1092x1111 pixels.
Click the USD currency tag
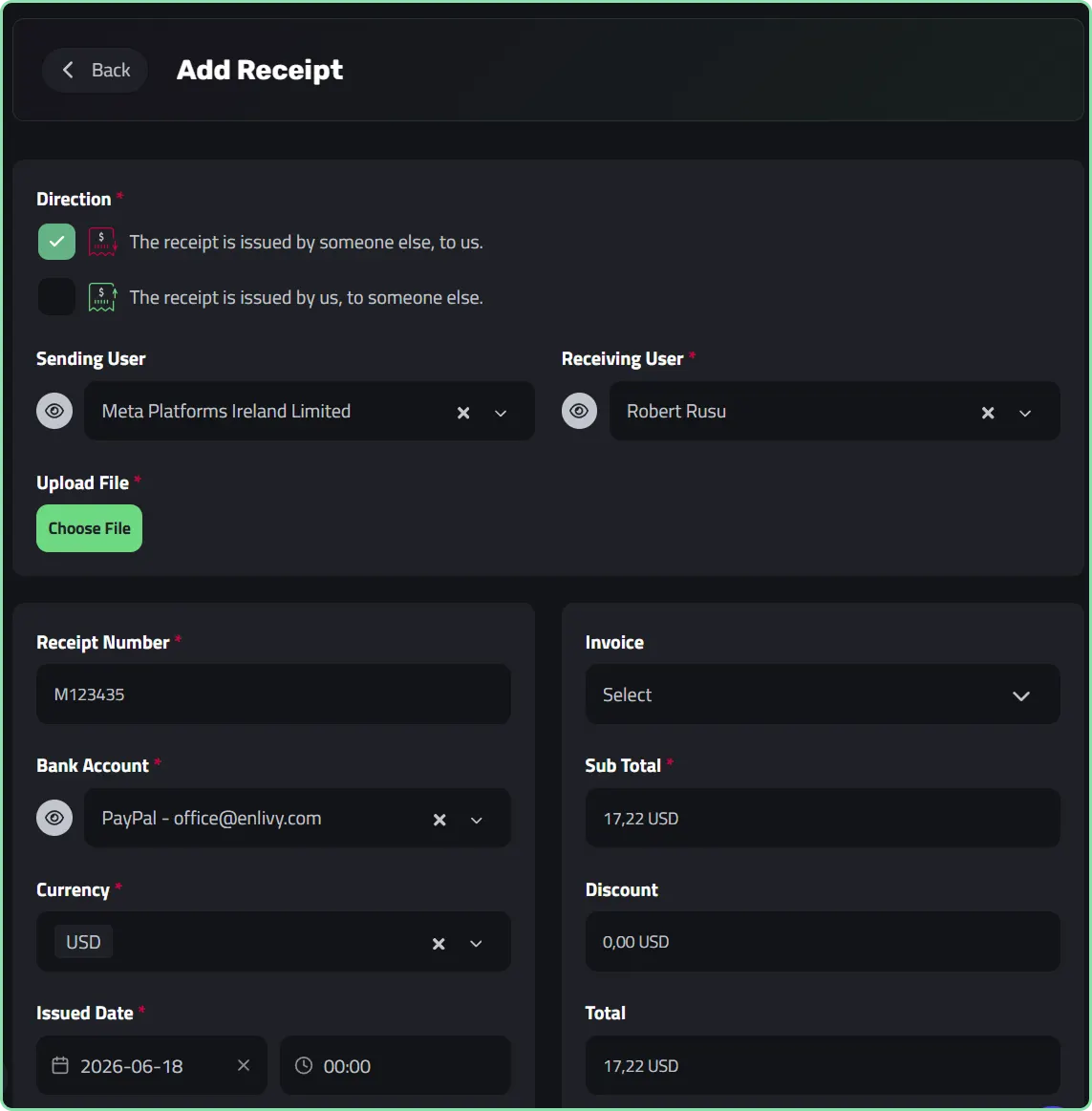click(84, 942)
